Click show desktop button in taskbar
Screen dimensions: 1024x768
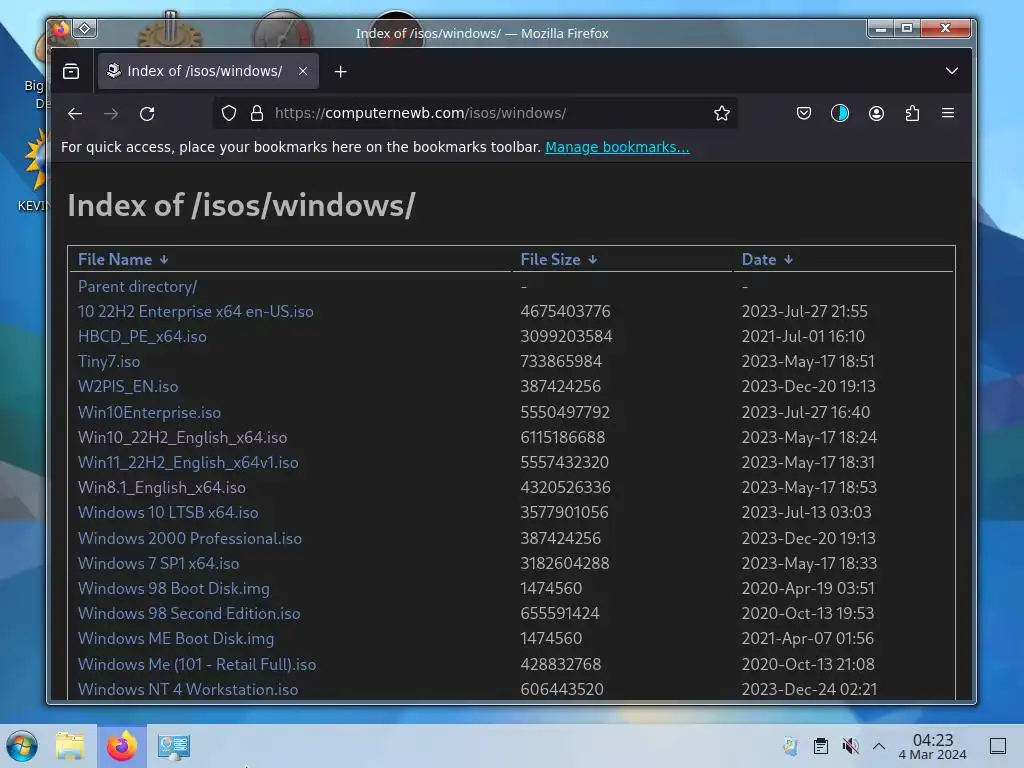[998, 746]
